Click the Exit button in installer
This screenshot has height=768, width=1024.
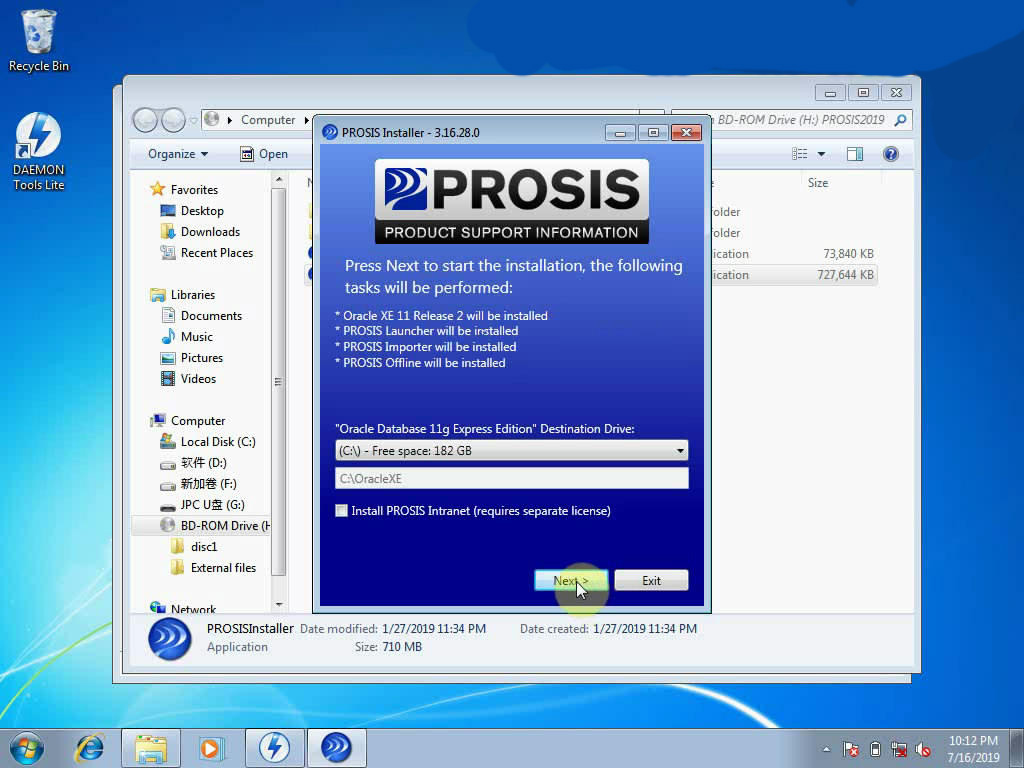[x=651, y=581]
